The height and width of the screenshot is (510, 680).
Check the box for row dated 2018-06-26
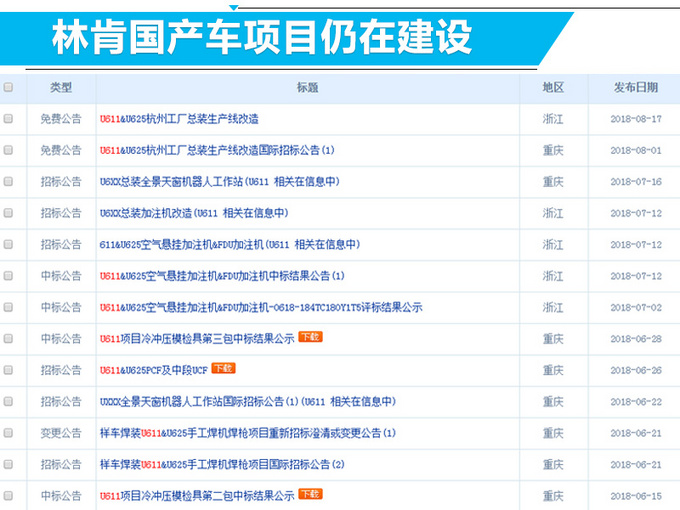8,370
